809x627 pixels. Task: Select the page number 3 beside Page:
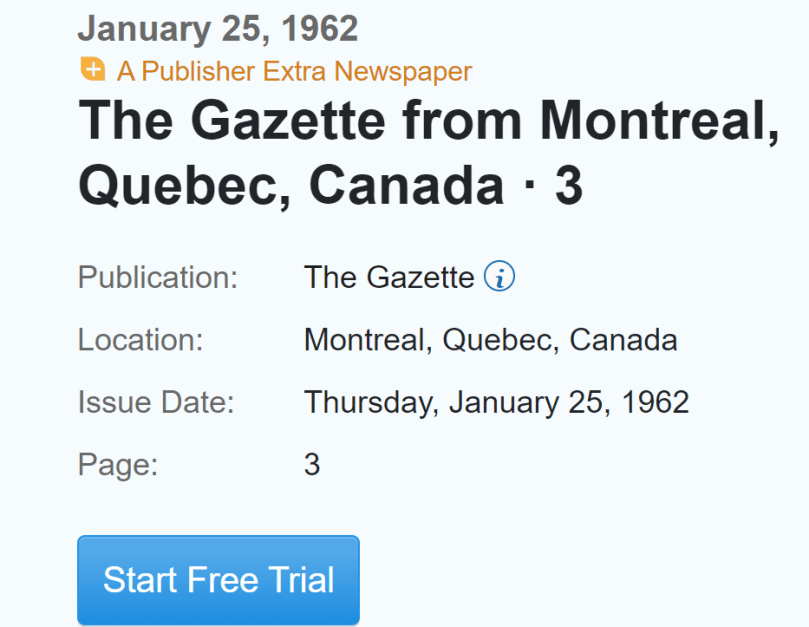coord(312,465)
